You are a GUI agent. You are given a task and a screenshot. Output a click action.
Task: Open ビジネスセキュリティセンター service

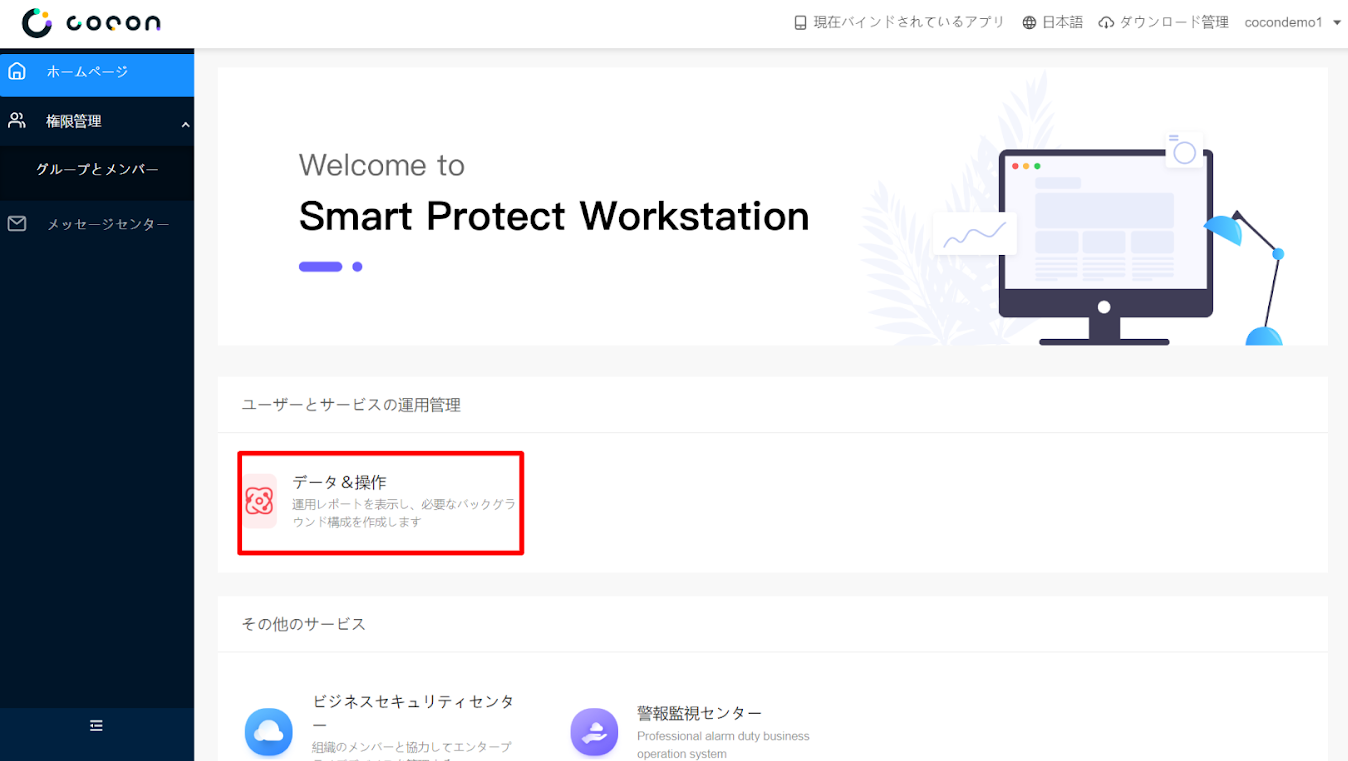point(413,712)
